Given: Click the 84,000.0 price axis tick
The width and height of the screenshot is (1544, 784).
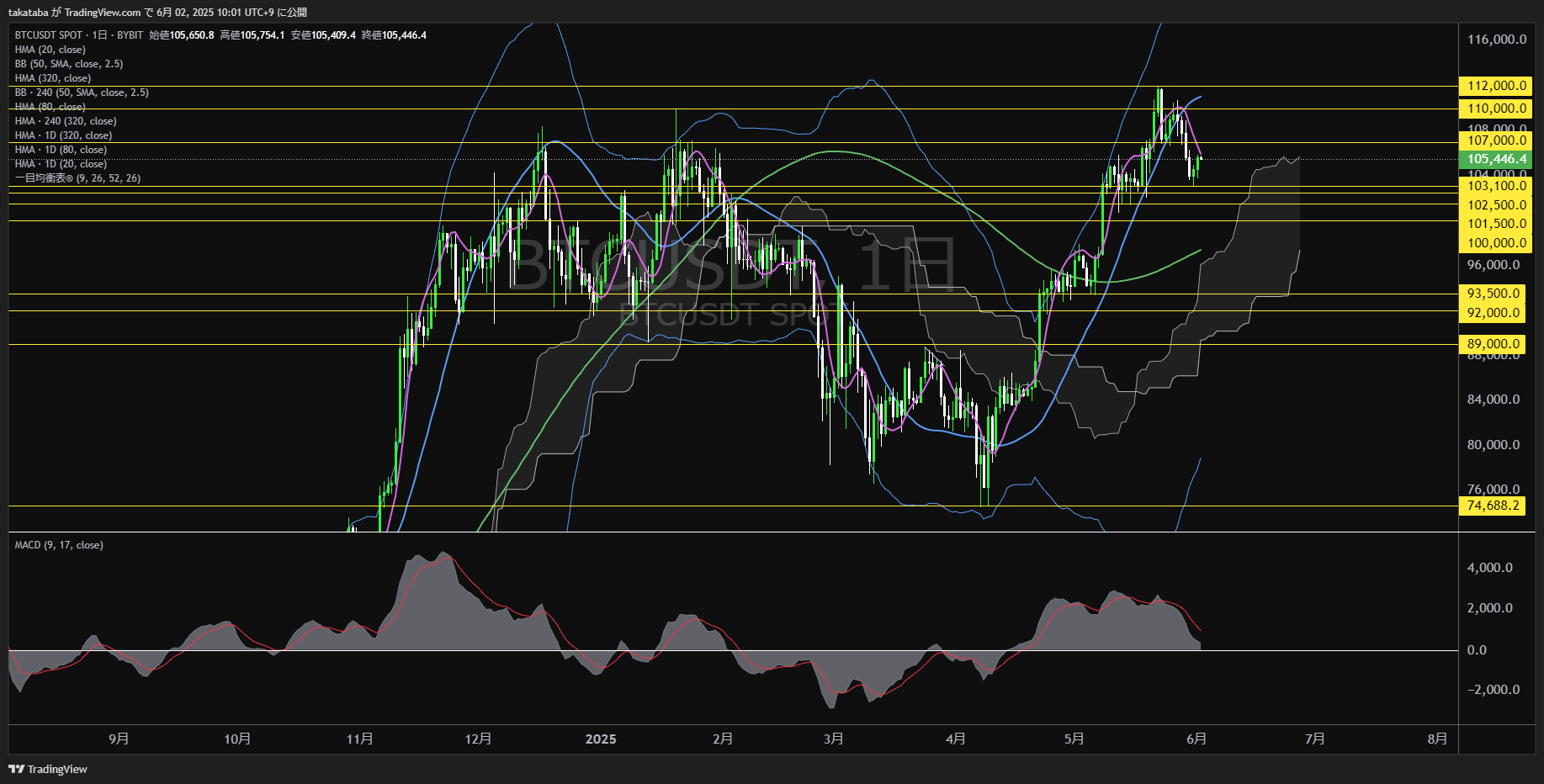Looking at the screenshot, I should tap(1494, 400).
